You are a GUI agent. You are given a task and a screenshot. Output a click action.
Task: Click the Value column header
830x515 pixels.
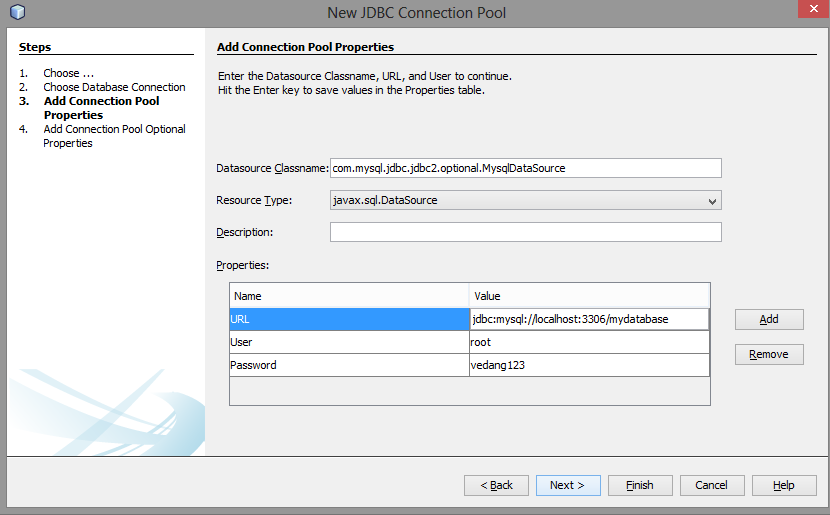[x=589, y=296]
